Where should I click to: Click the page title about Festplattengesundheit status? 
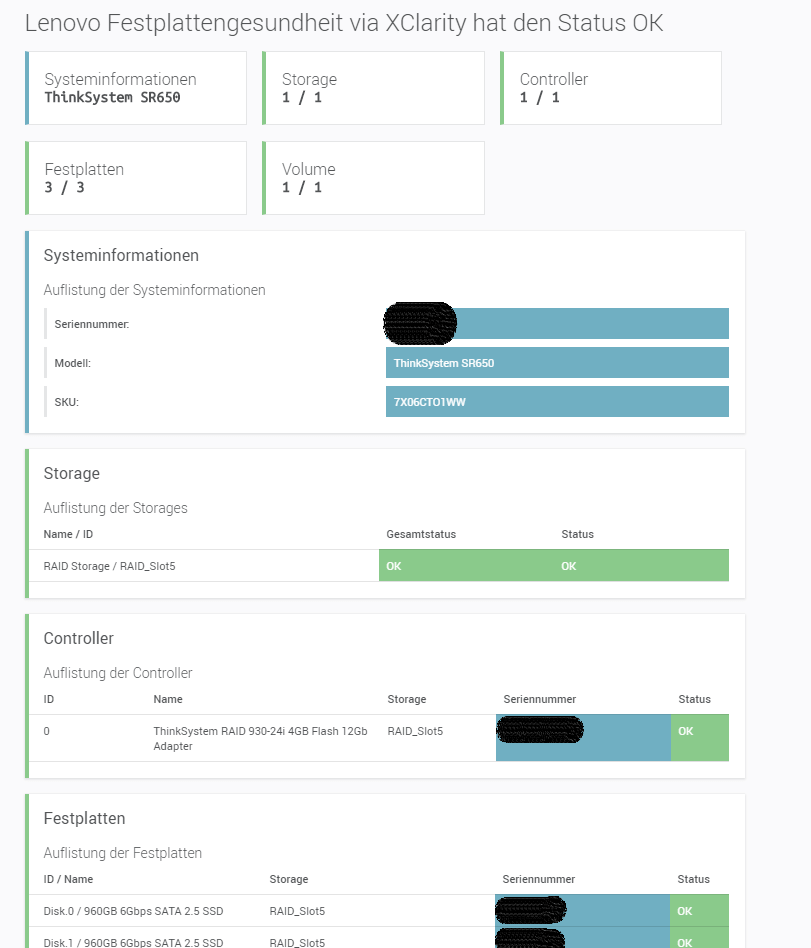pyautogui.click(x=343, y=23)
